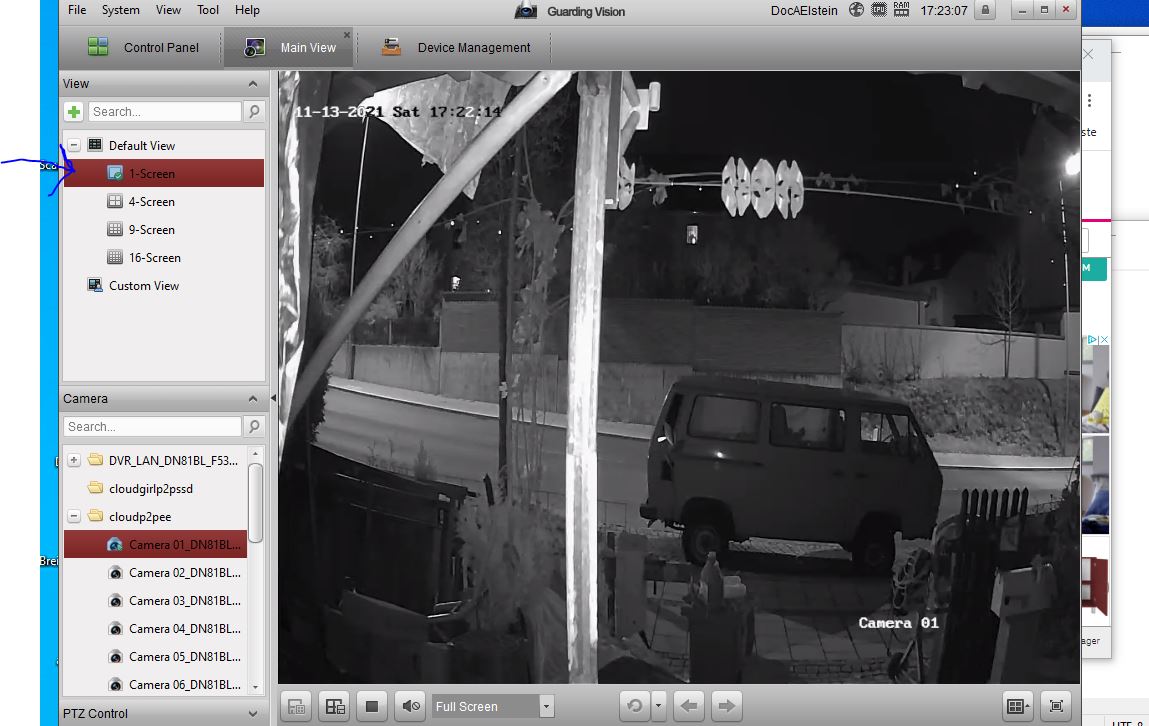Open the View menu in menu bar
Screen dimensions: 1149x726
[x=168, y=10]
